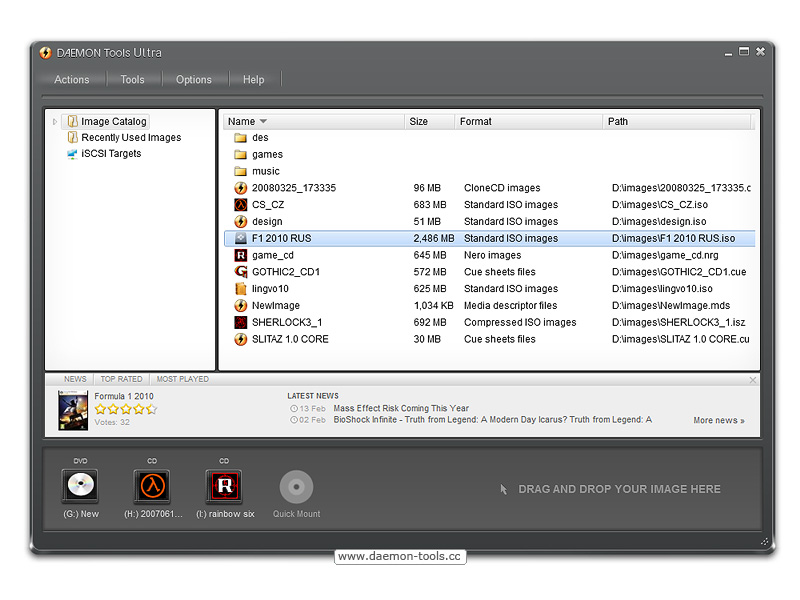Screen dimensions: 800x600
Task: Switch to the MOST PLAYED tab
Action: 183,379
